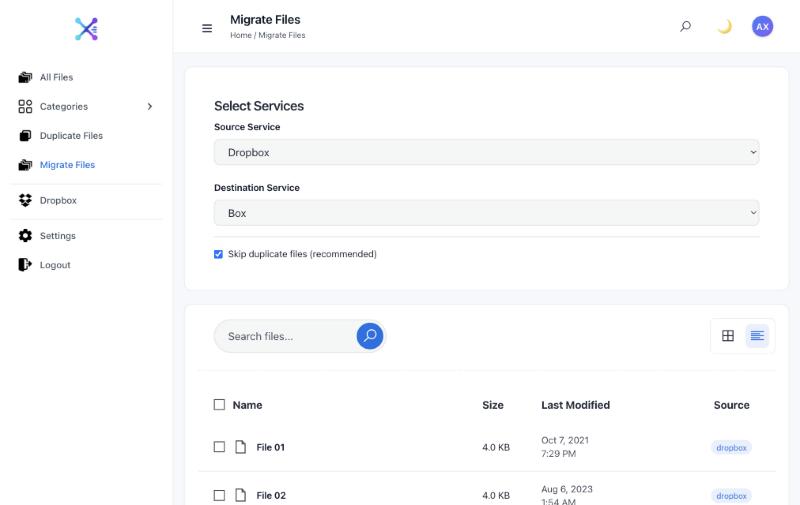Click the Select Services heading
800x505 pixels.
click(x=259, y=106)
